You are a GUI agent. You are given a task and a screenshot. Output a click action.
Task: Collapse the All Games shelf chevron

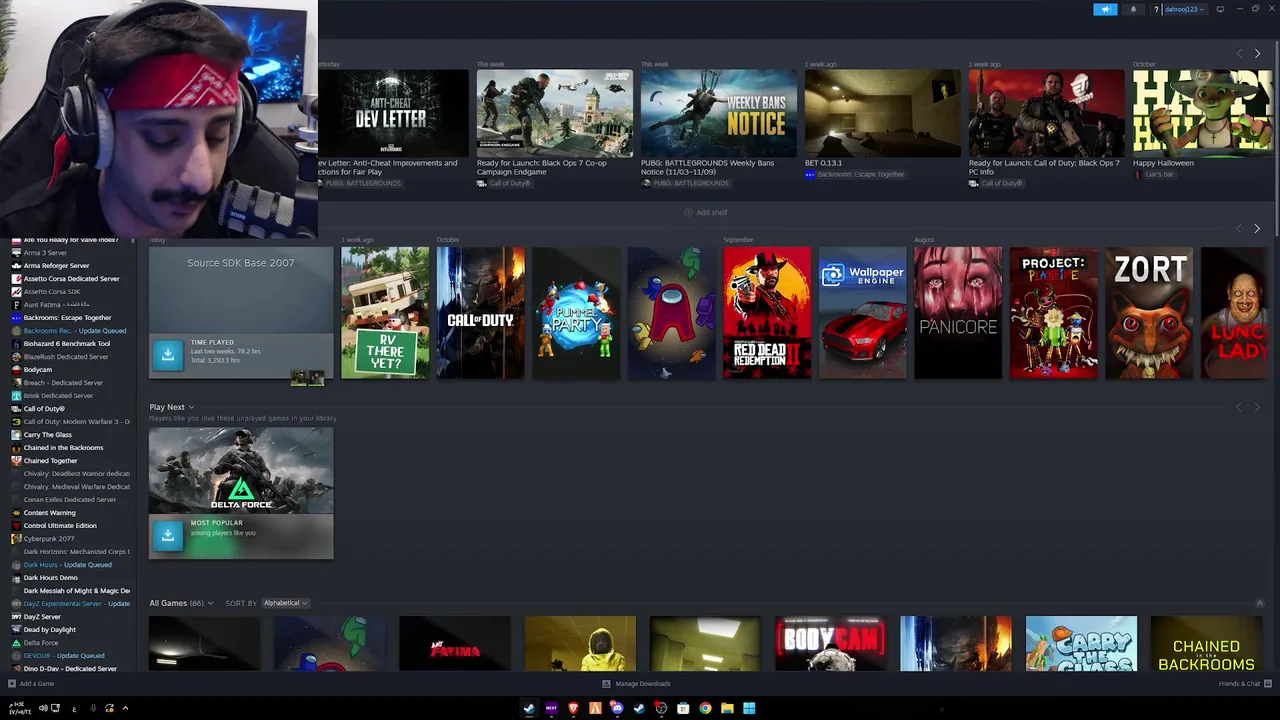click(1259, 603)
